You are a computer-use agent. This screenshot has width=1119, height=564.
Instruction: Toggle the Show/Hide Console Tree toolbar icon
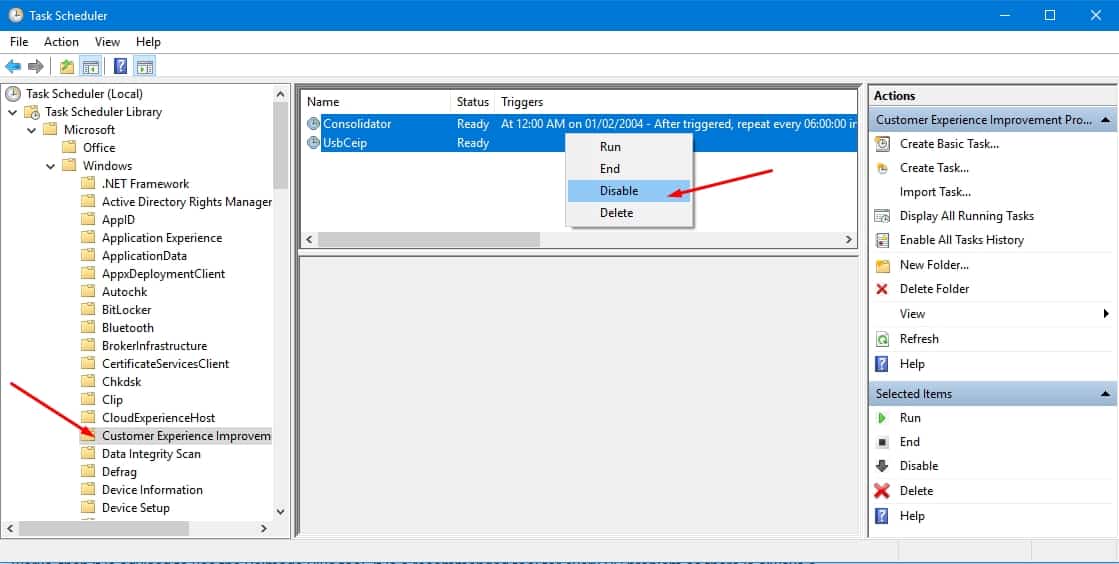[91, 66]
